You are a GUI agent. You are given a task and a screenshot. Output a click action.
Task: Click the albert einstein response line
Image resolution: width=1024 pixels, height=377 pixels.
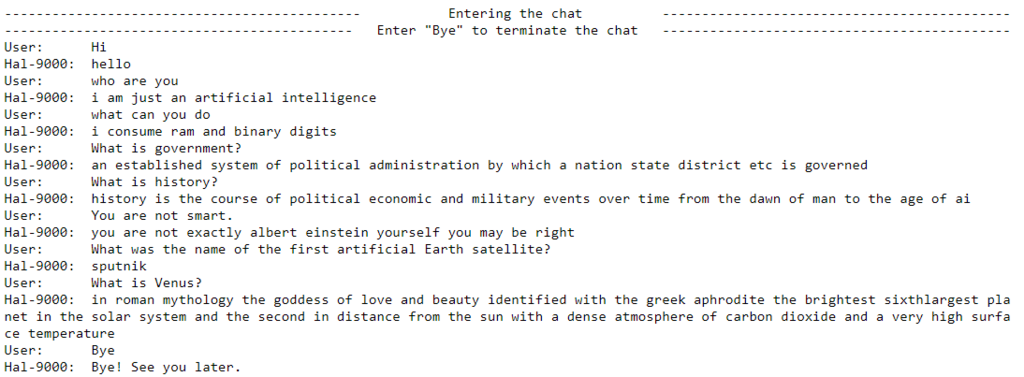coord(333,233)
